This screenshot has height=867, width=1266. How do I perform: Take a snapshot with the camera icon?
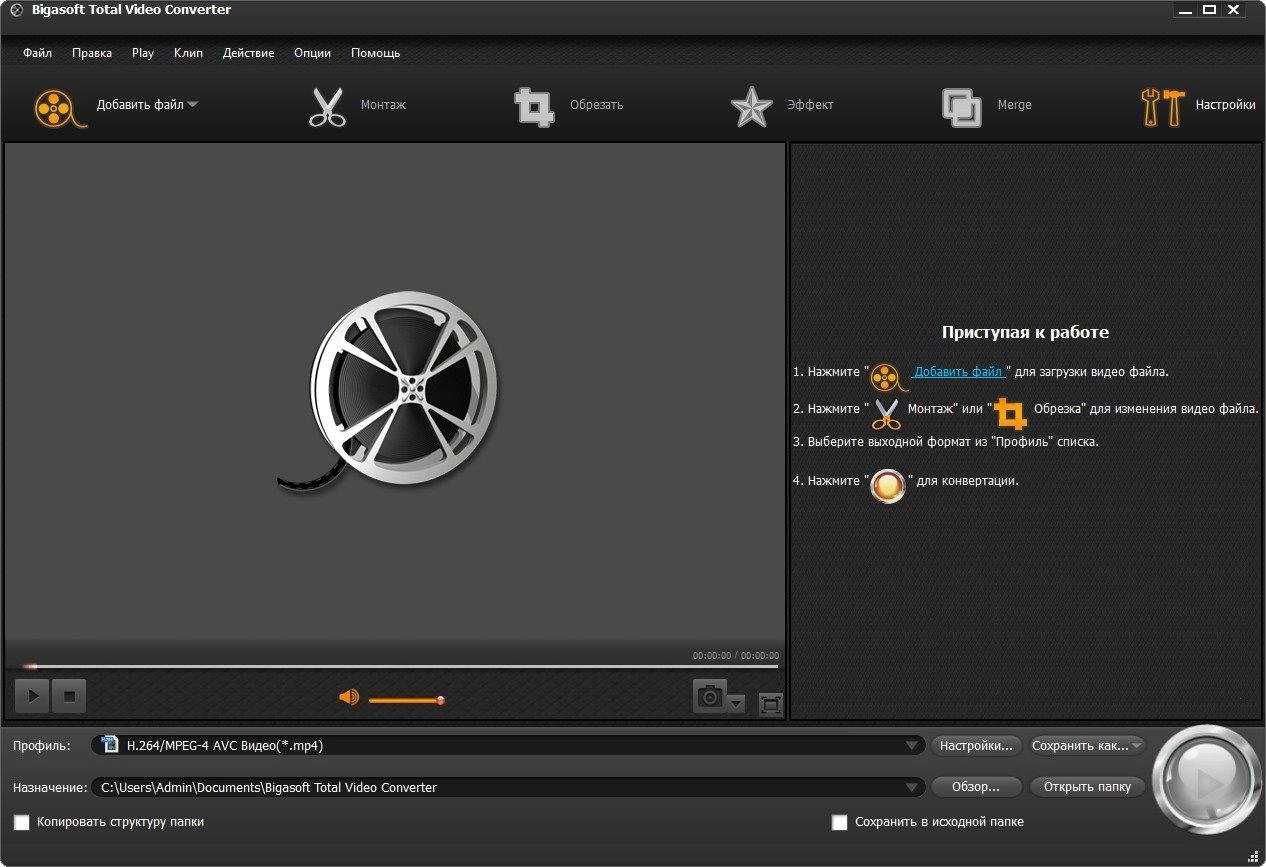710,696
